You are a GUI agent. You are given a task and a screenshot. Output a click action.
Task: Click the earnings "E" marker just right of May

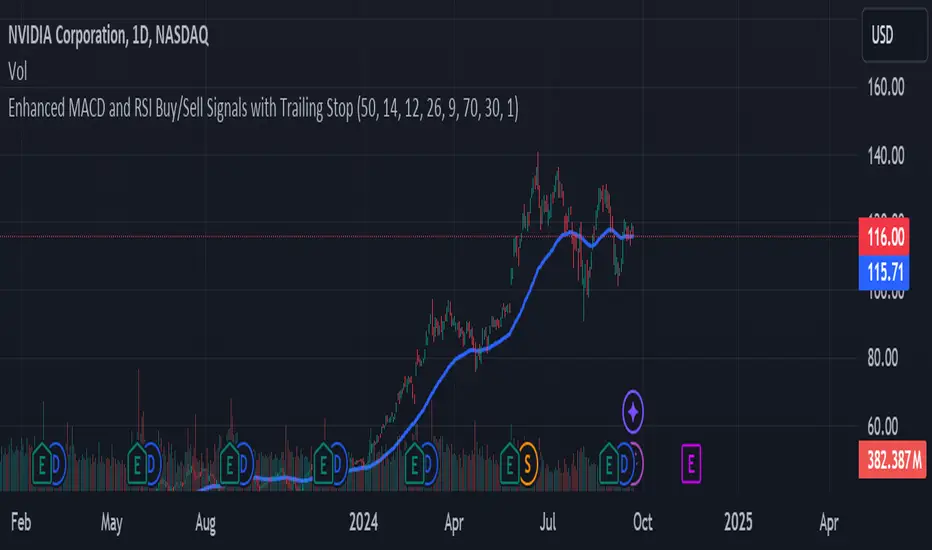137,463
